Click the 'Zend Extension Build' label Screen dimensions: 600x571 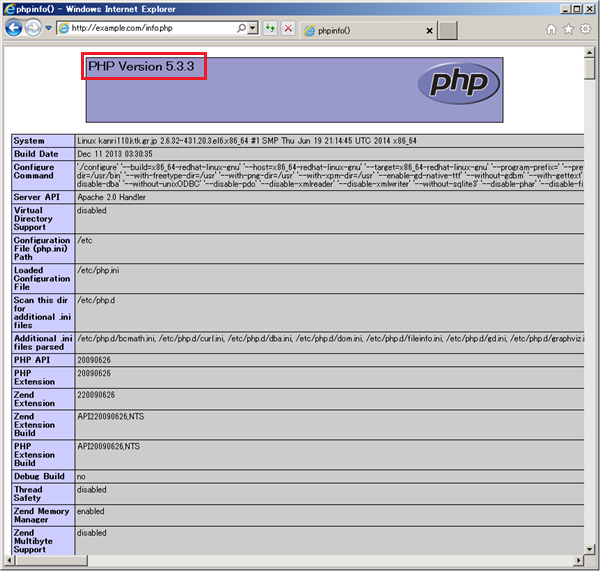[34, 424]
